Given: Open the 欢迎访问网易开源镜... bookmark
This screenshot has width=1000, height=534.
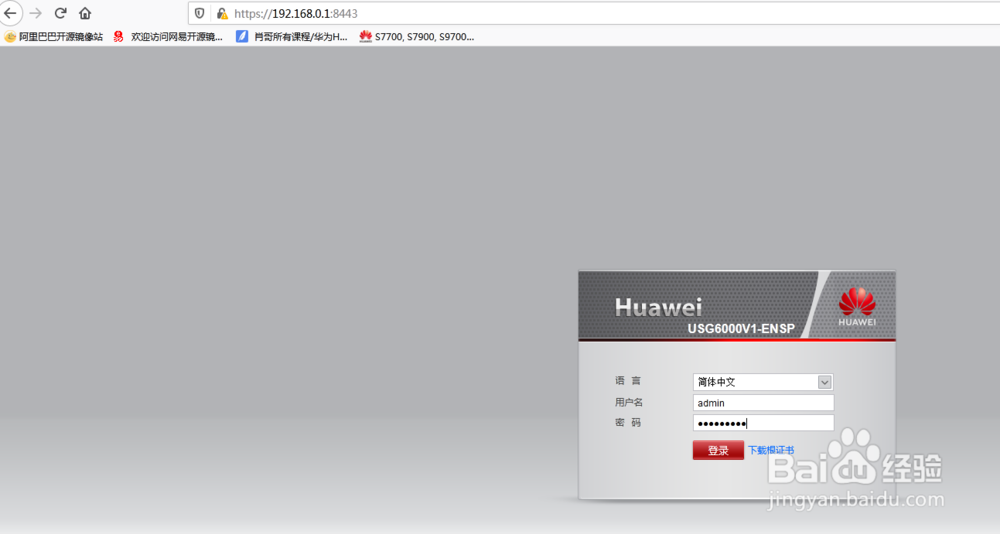Looking at the screenshot, I should (168, 37).
